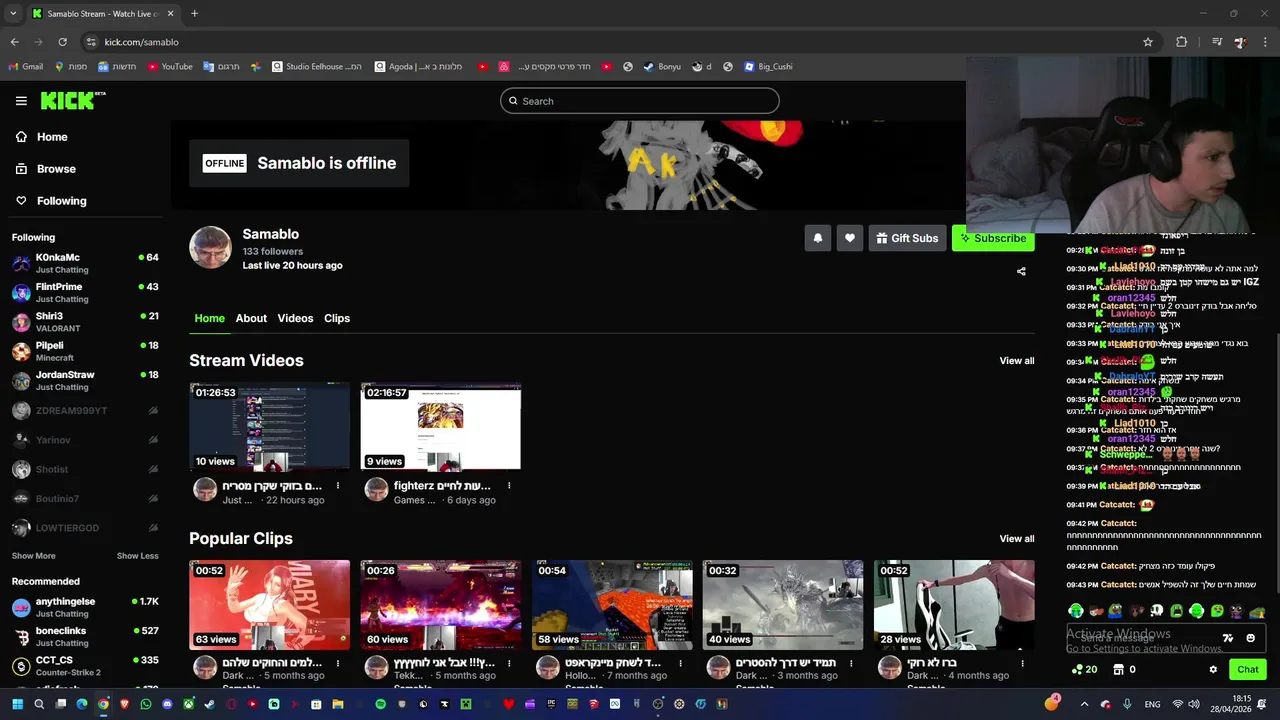Open Chrome extensions puzzle icon
The height and width of the screenshot is (720, 1280).
1182,42
